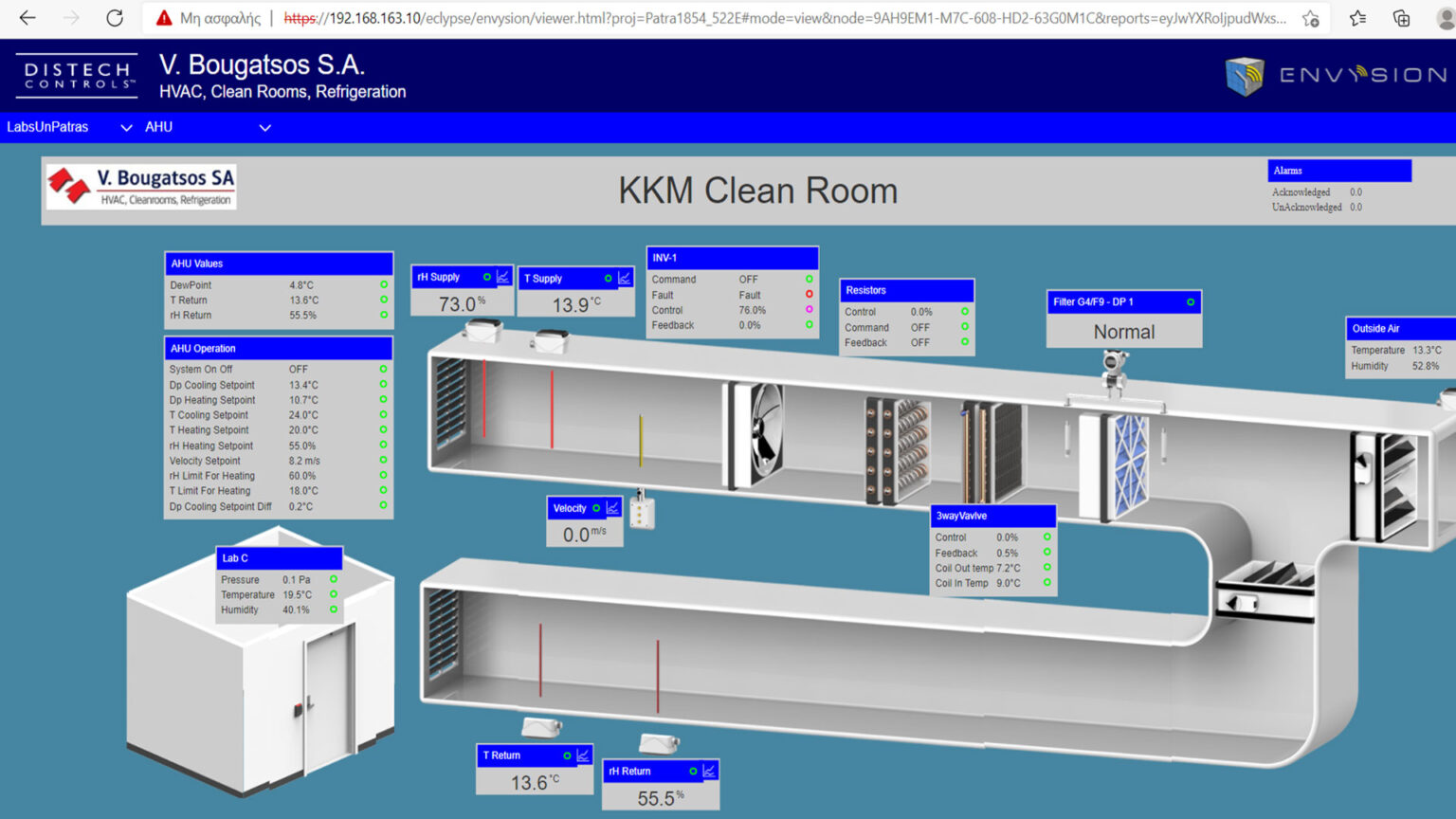The height and width of the screenshot is (819, 1456).
Task: Reload the Envysion viewer page
Action: (115, 17)
